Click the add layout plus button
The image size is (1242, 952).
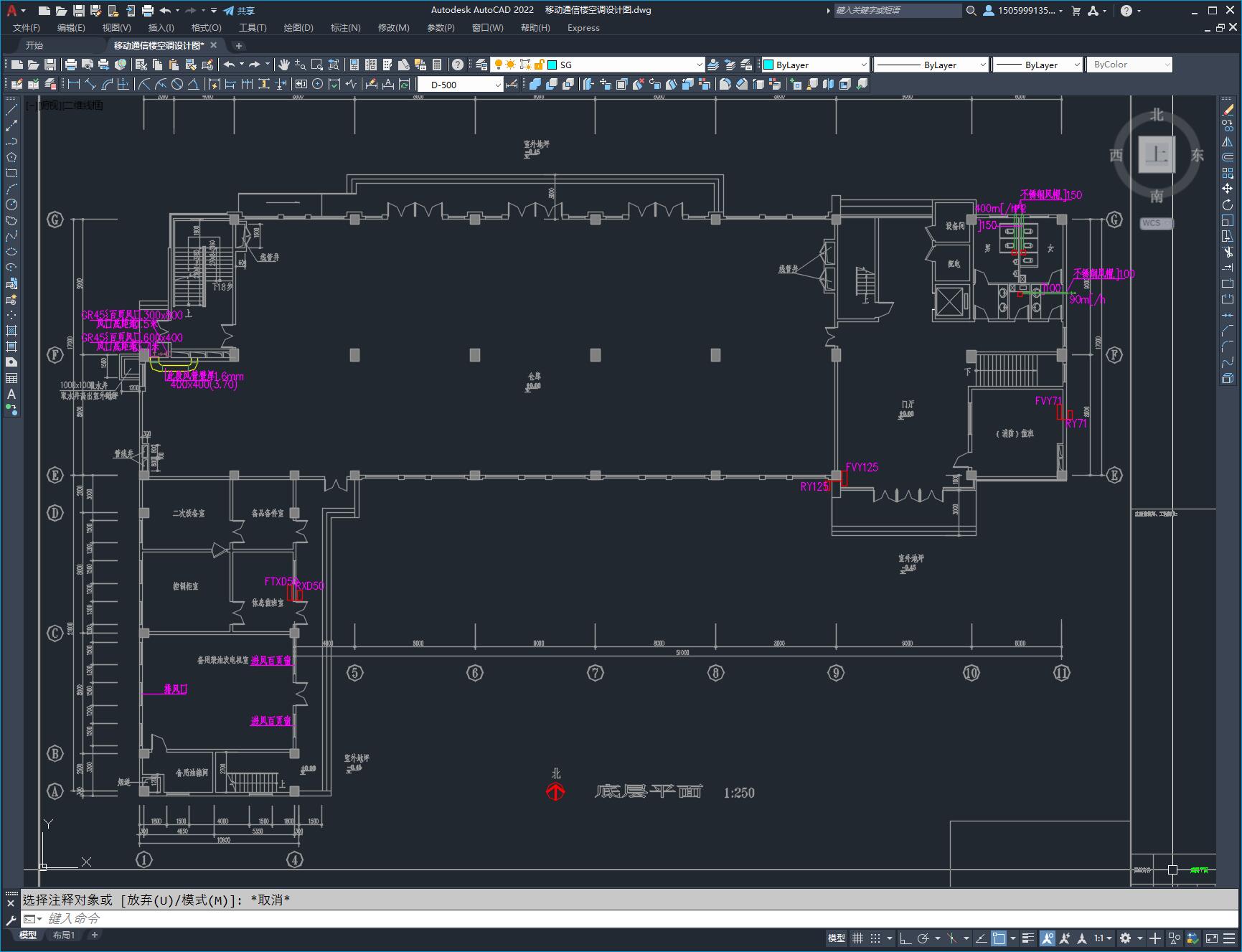click(x=94, y=935)
